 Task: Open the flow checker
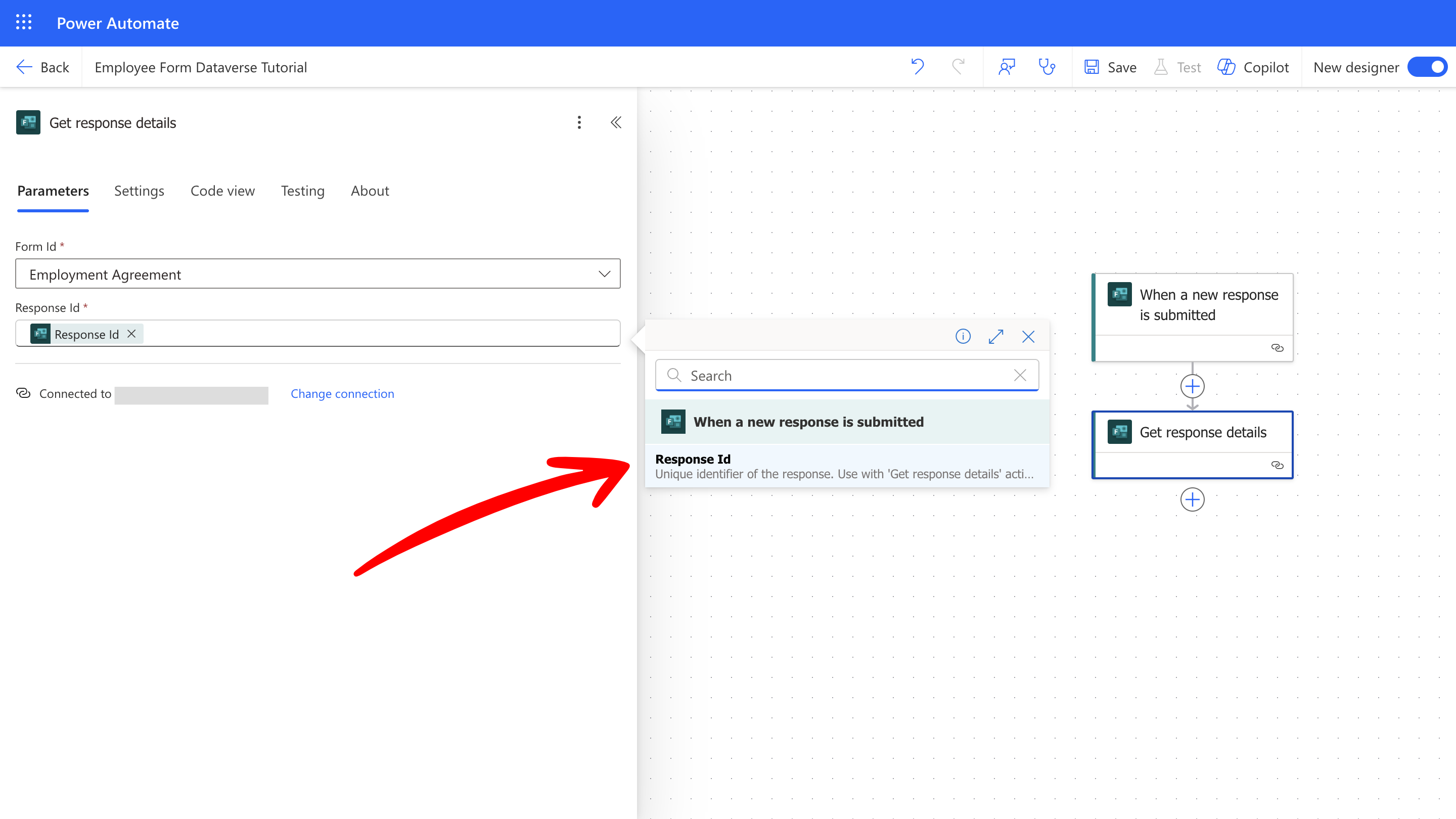pos(1047,67)
